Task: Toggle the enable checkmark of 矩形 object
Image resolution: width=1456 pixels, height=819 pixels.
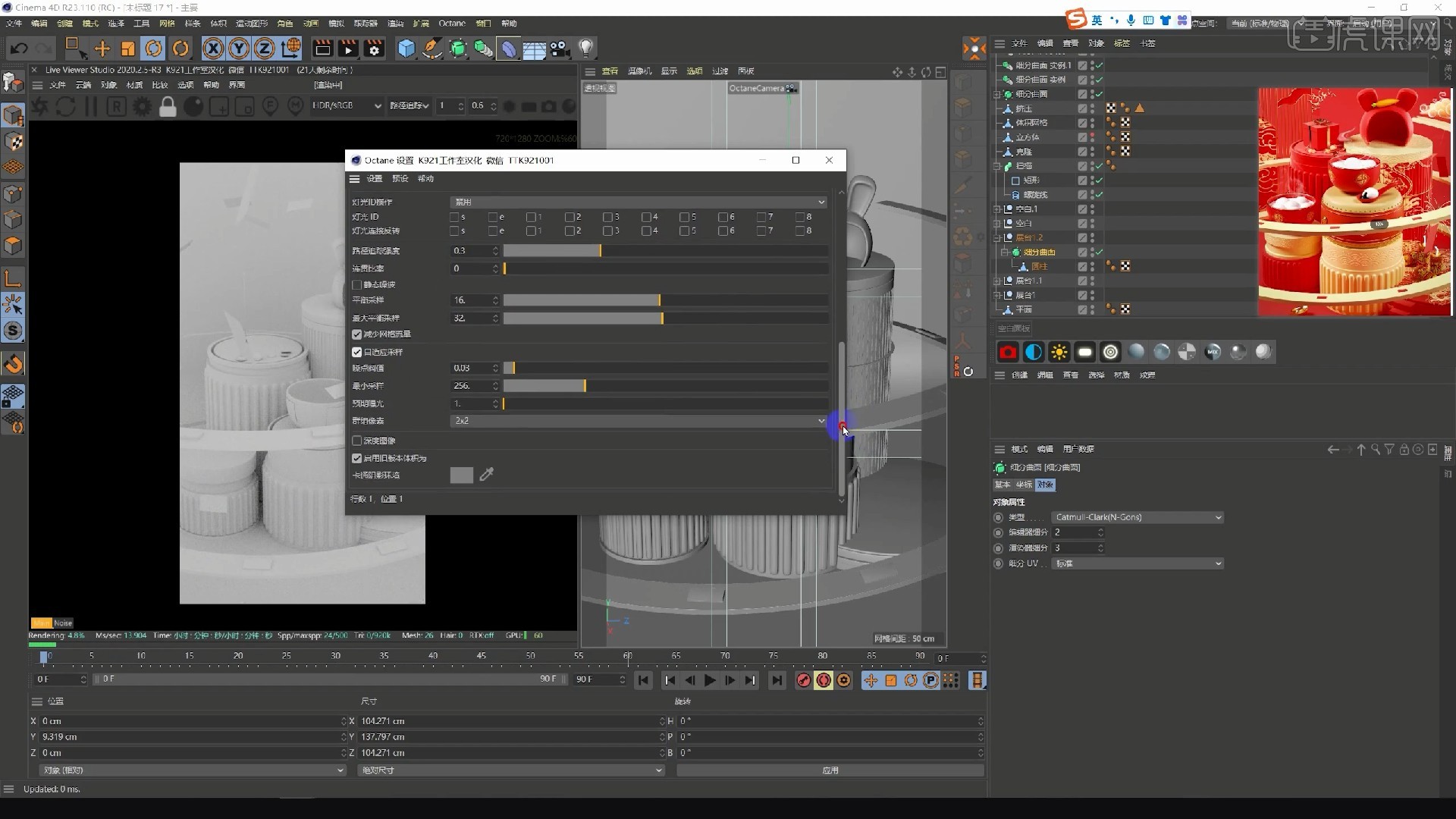Action: 1099,180
